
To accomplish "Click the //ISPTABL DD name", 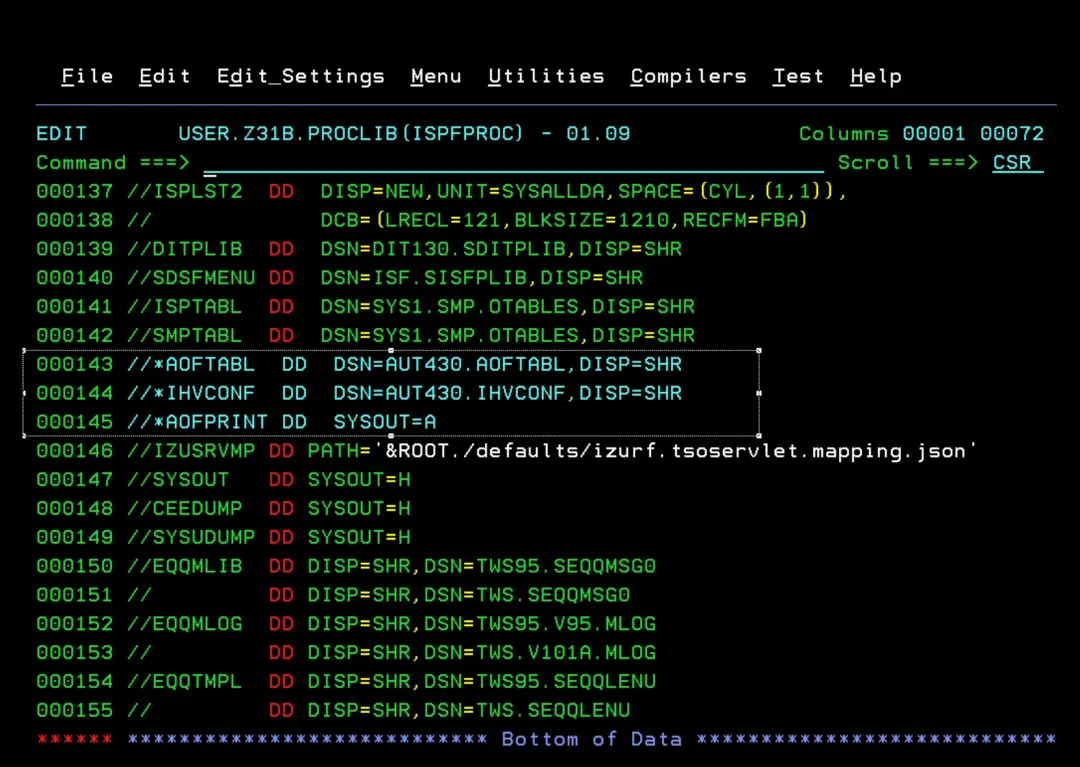I will tap(185, 307).
